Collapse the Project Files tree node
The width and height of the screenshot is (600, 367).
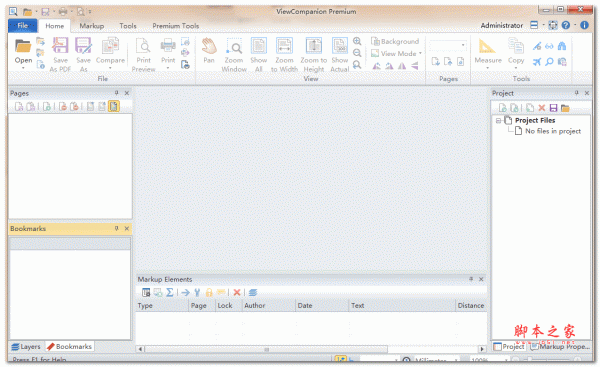click(x=498, y=121)
